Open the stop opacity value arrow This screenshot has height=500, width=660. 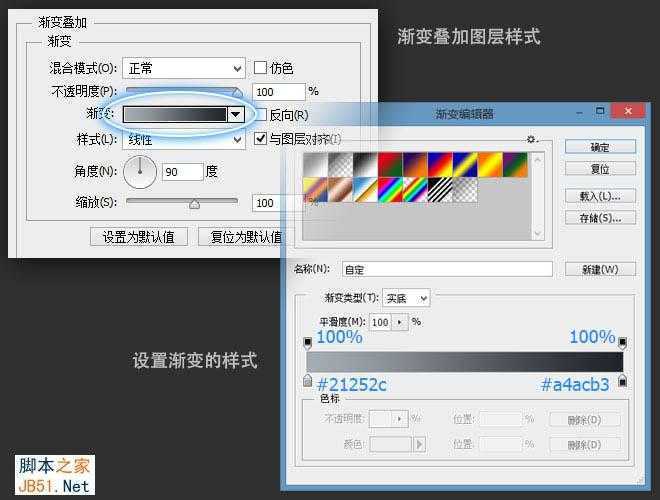pyautogui.click(x=399, y=419)
